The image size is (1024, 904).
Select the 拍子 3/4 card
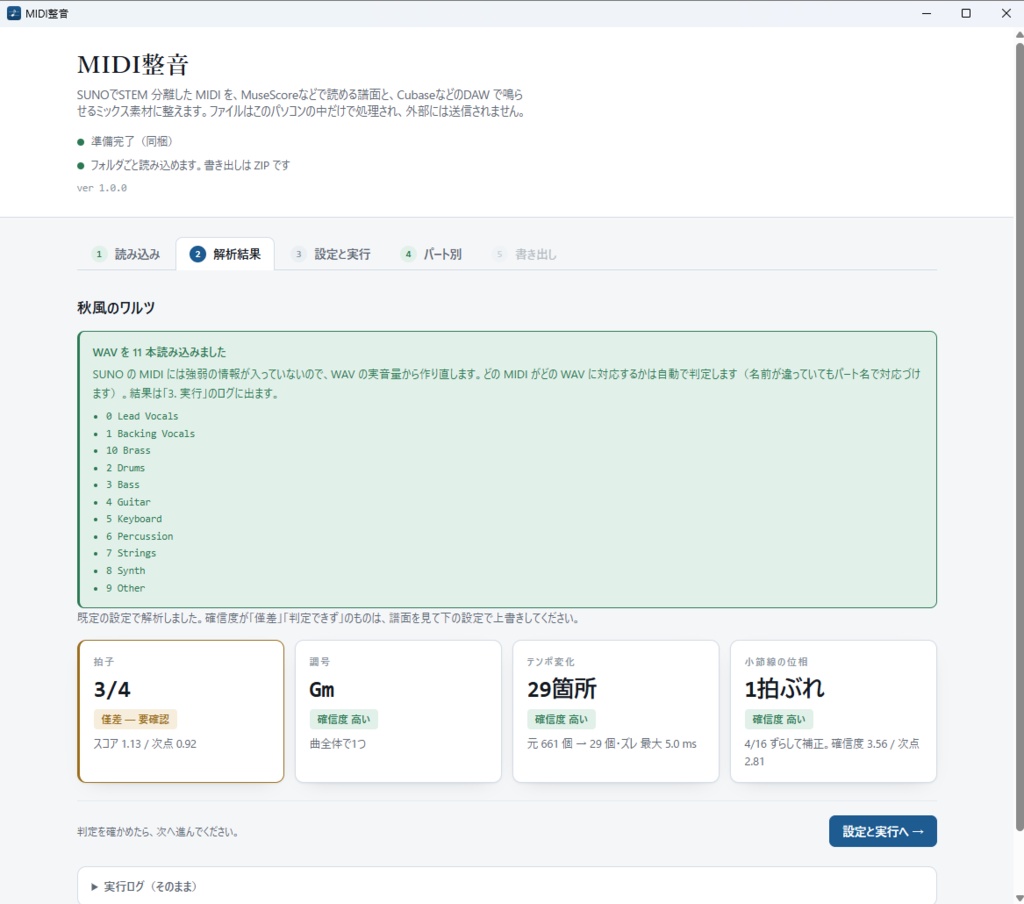pyautogui.click(x=180, y=711)
